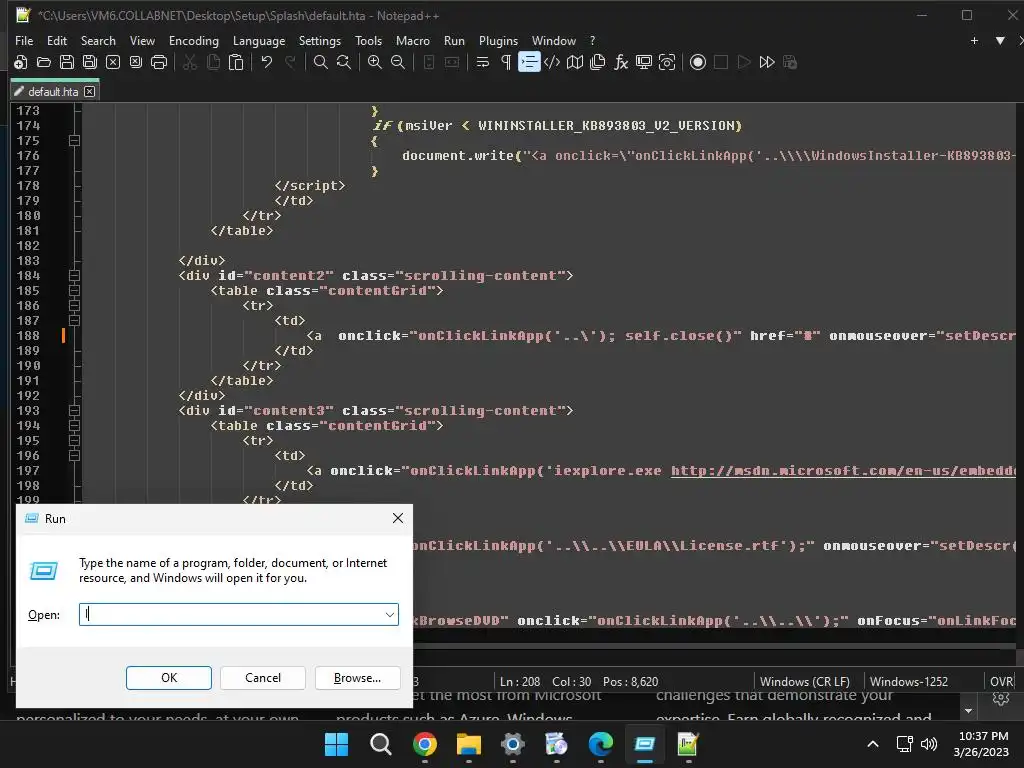Click Browse... in the Run dialog
Viewport: 1024px width, 768px height.
(x=357, y=678)
